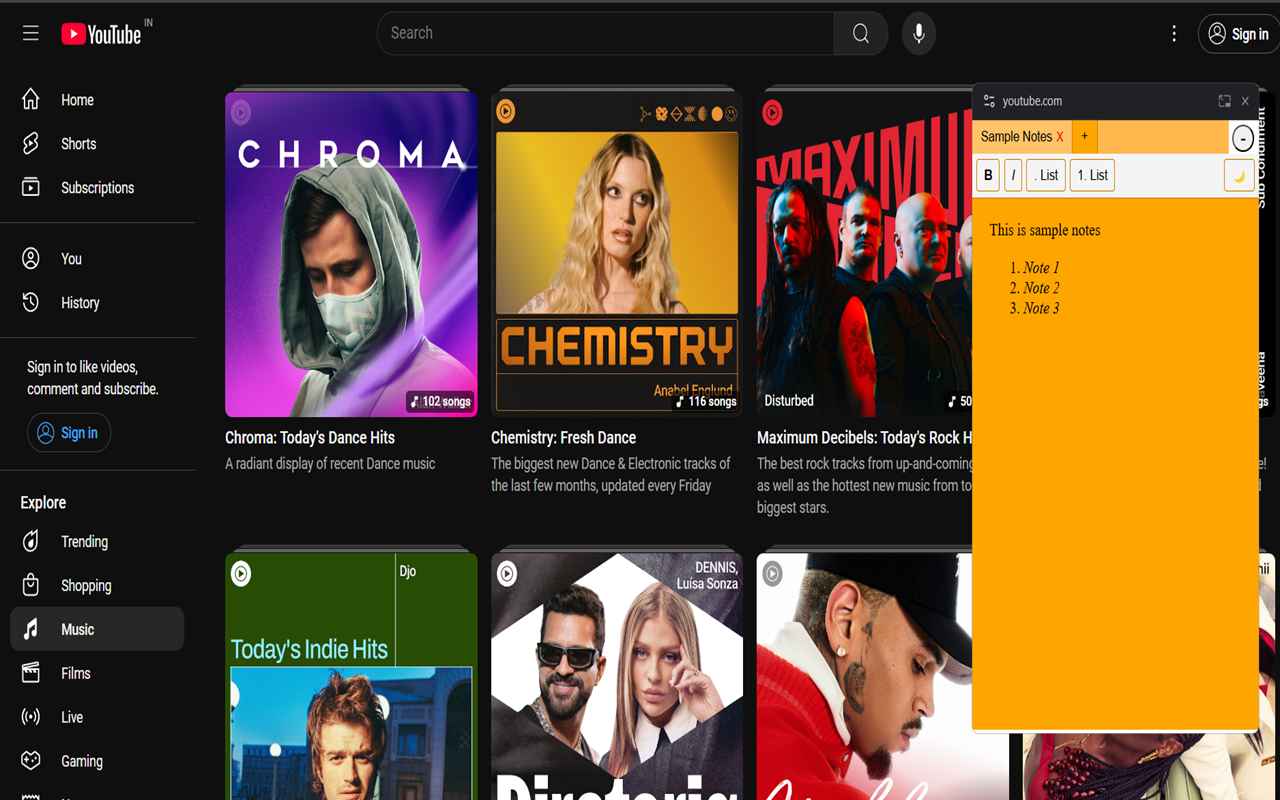1280x800 pixels.
Task: Toggle italic formatting with the I button
Action: 1013,175
